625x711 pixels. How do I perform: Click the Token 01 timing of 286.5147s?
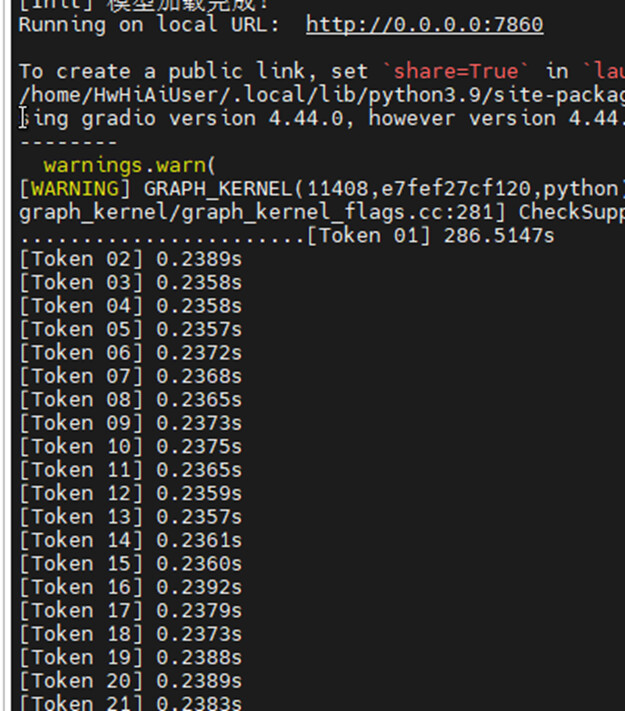pyautogui.click(x=430, y=236)
